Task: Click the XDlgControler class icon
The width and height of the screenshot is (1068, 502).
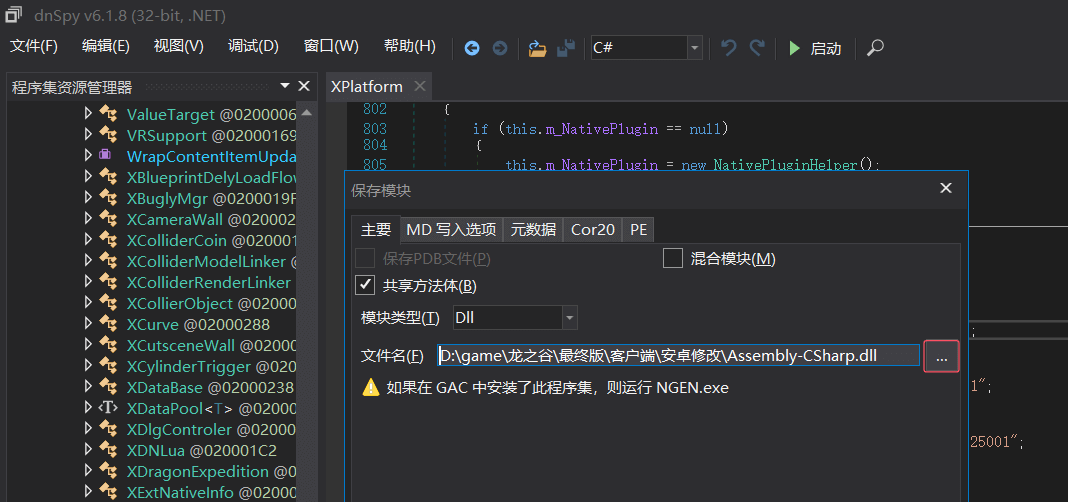Action: (x=108, y=429)
